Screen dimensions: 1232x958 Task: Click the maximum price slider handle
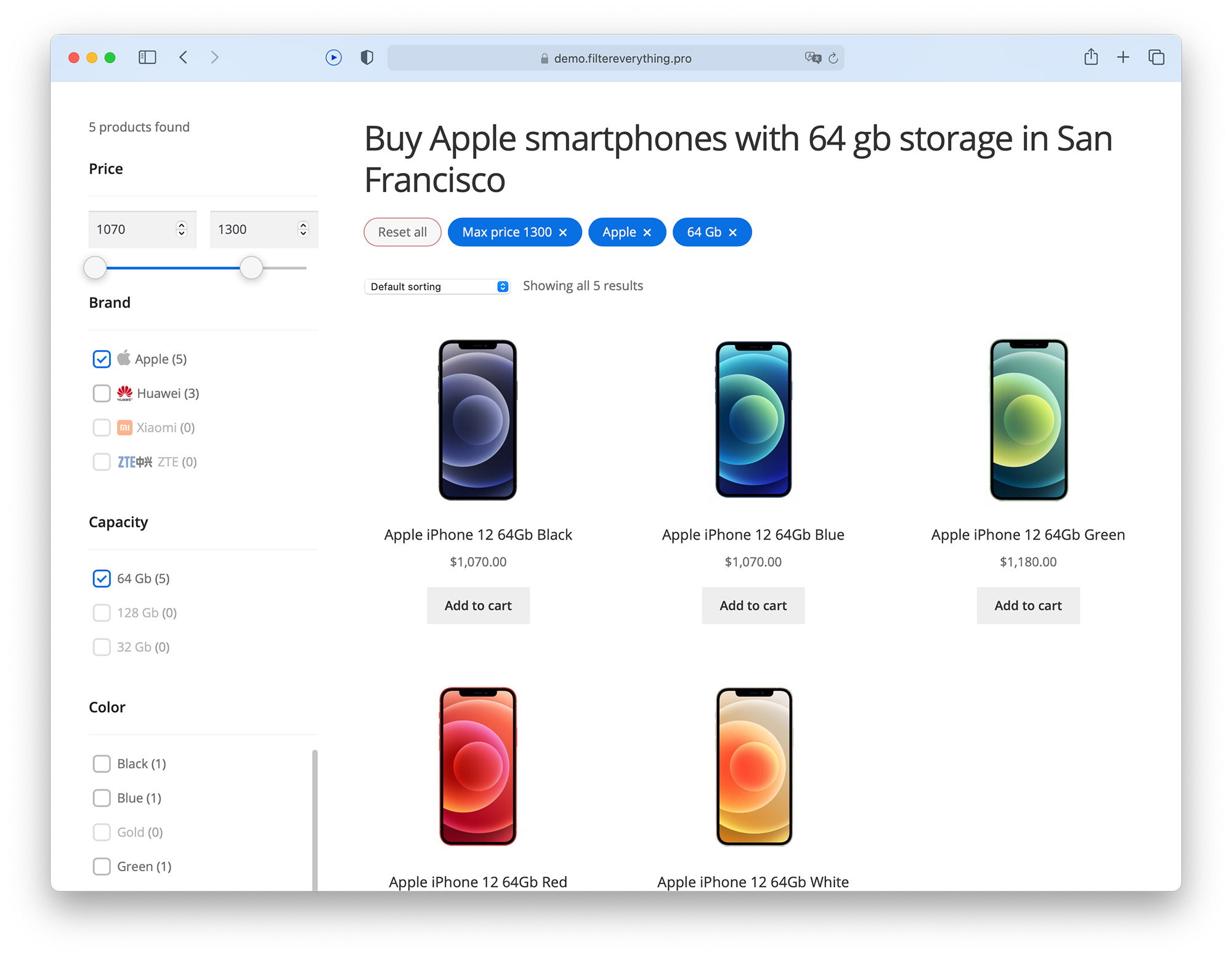click(x=251, y=268)
